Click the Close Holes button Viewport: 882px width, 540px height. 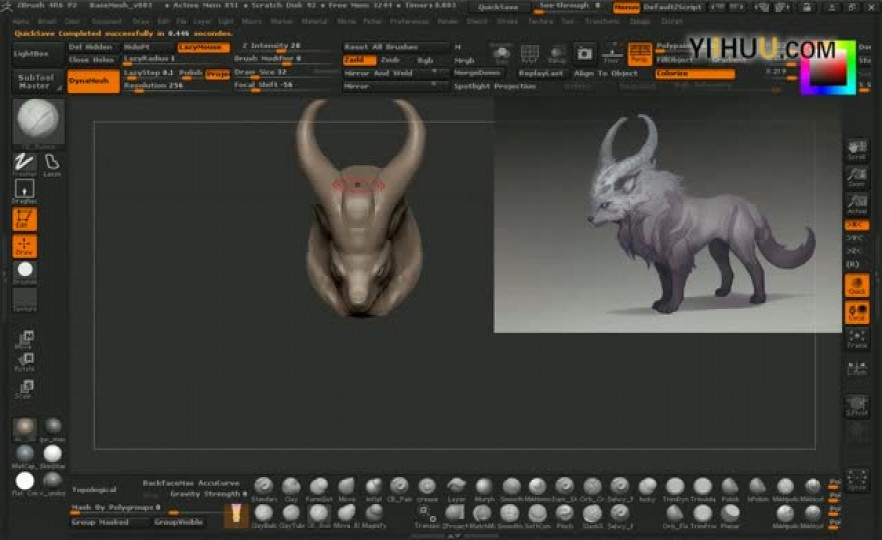(x=91, y=60)
